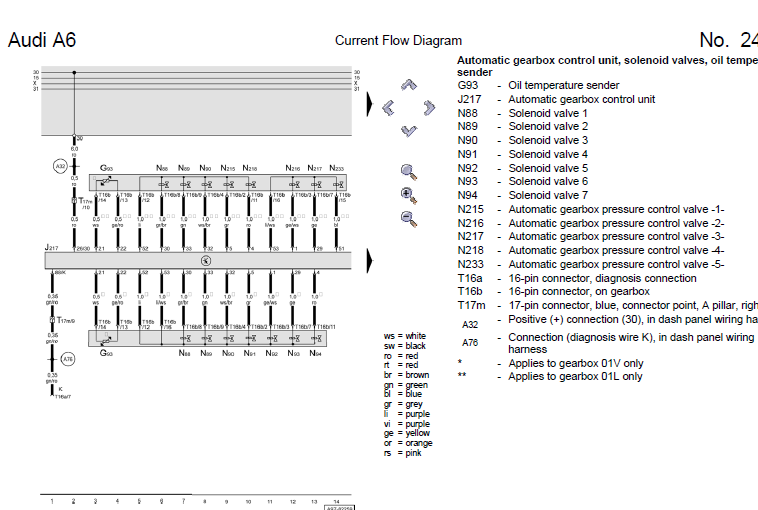758x510 pixels.
Task: Click the upper black continuation triangle marker
Action: coord(370,104)
